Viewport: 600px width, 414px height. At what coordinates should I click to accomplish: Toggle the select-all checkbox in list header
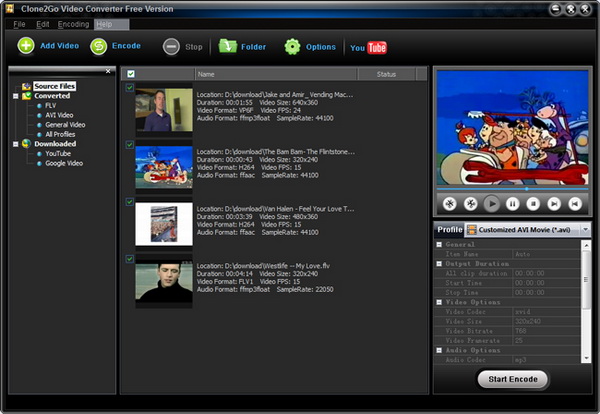[x=130, y=74]
